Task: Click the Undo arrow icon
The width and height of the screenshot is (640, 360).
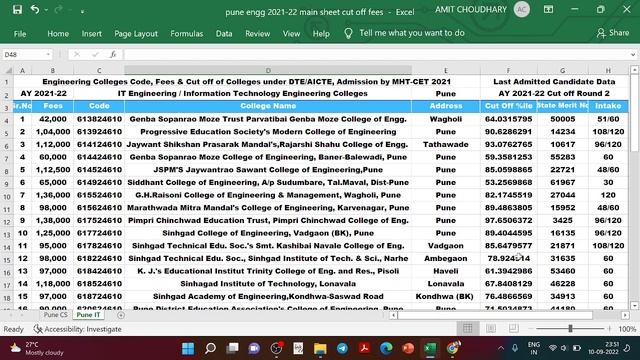Action: [x=35, y=10]
